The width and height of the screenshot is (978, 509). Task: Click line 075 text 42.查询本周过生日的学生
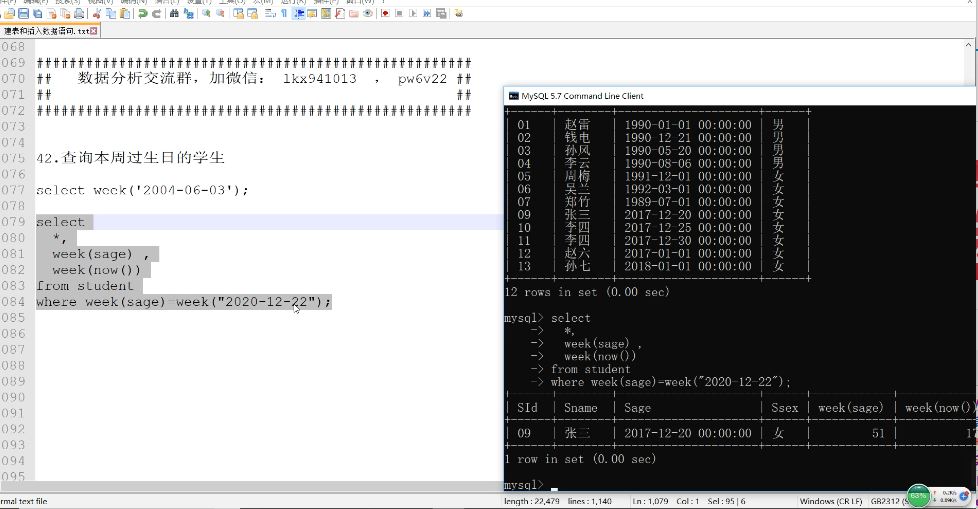(130, 158)
